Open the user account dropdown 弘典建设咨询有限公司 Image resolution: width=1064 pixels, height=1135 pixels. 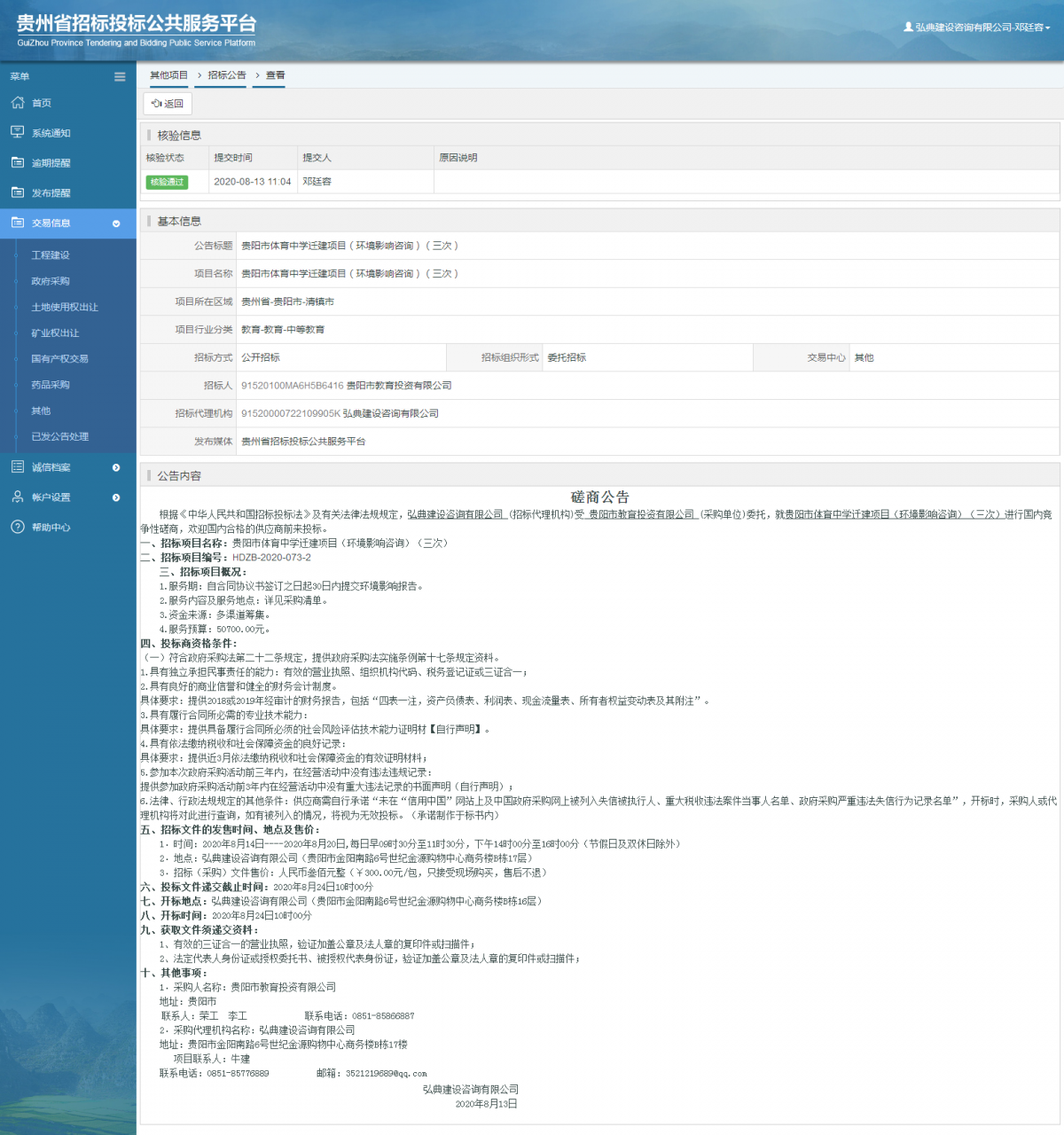(x=976, y=27)
